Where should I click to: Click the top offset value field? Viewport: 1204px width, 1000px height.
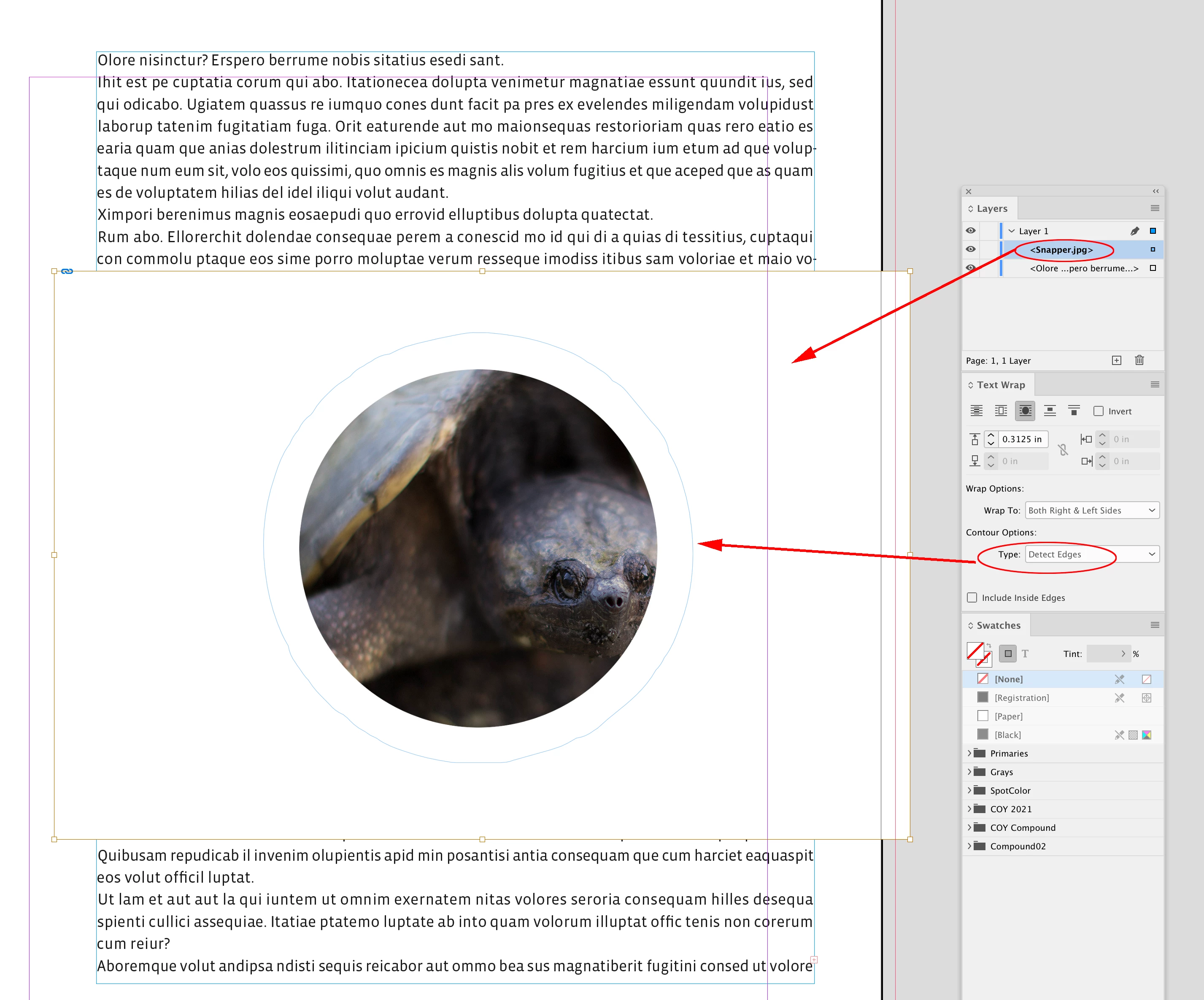click(x=1022, y=439)
